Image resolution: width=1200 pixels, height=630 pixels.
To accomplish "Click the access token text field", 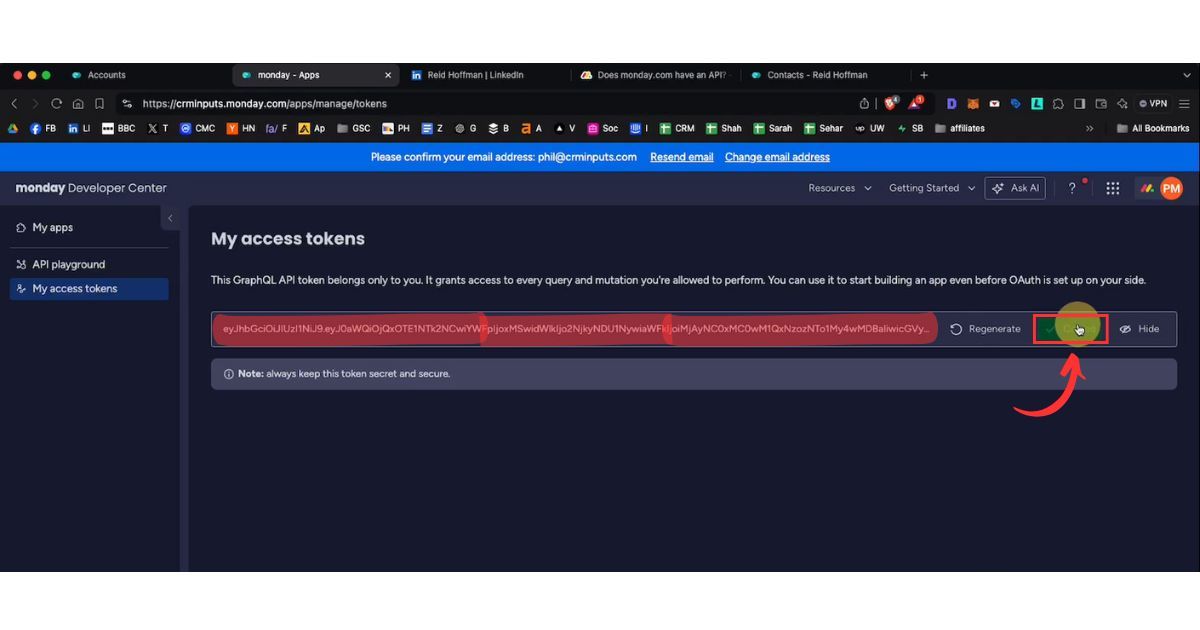I will pos(575,329).
